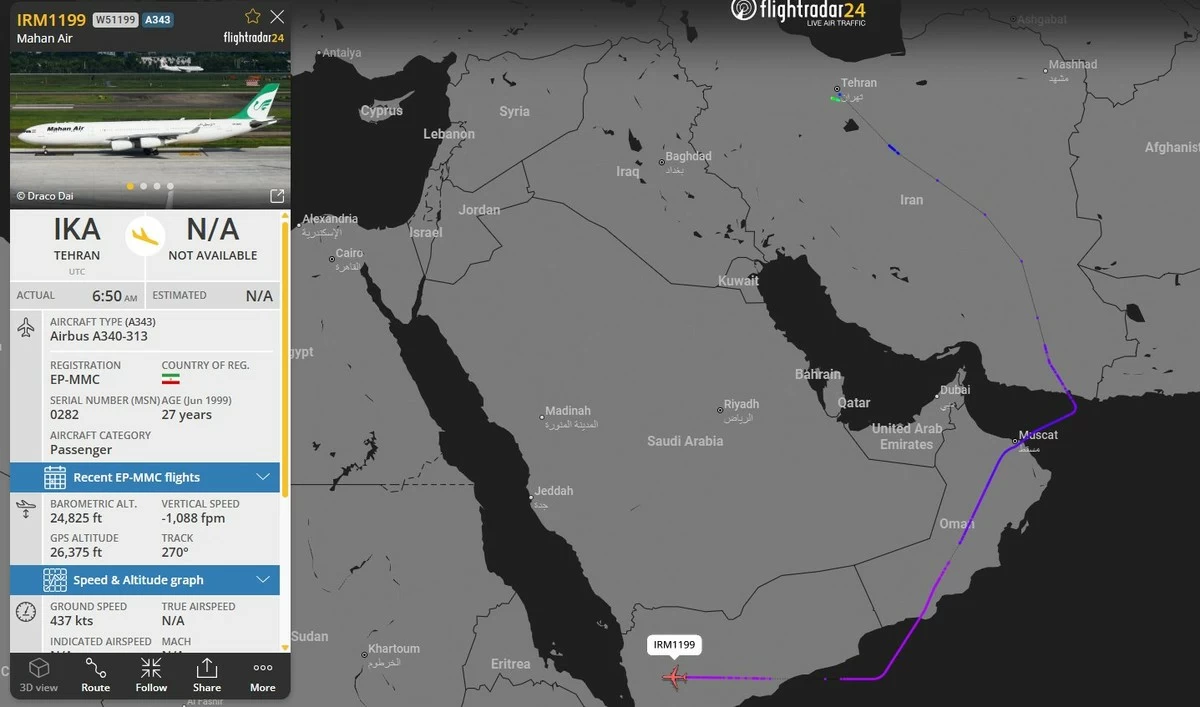
Task: Open the 3D view
Action: pos(39,675)
